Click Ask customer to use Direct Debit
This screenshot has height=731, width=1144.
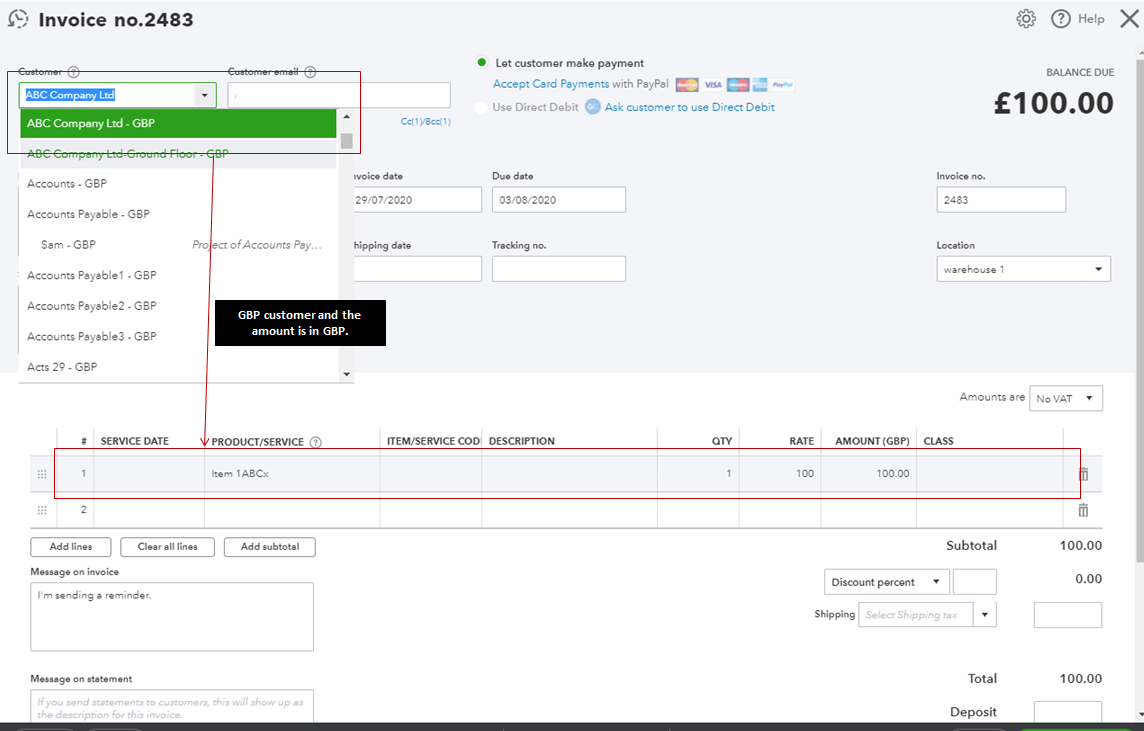689,107
